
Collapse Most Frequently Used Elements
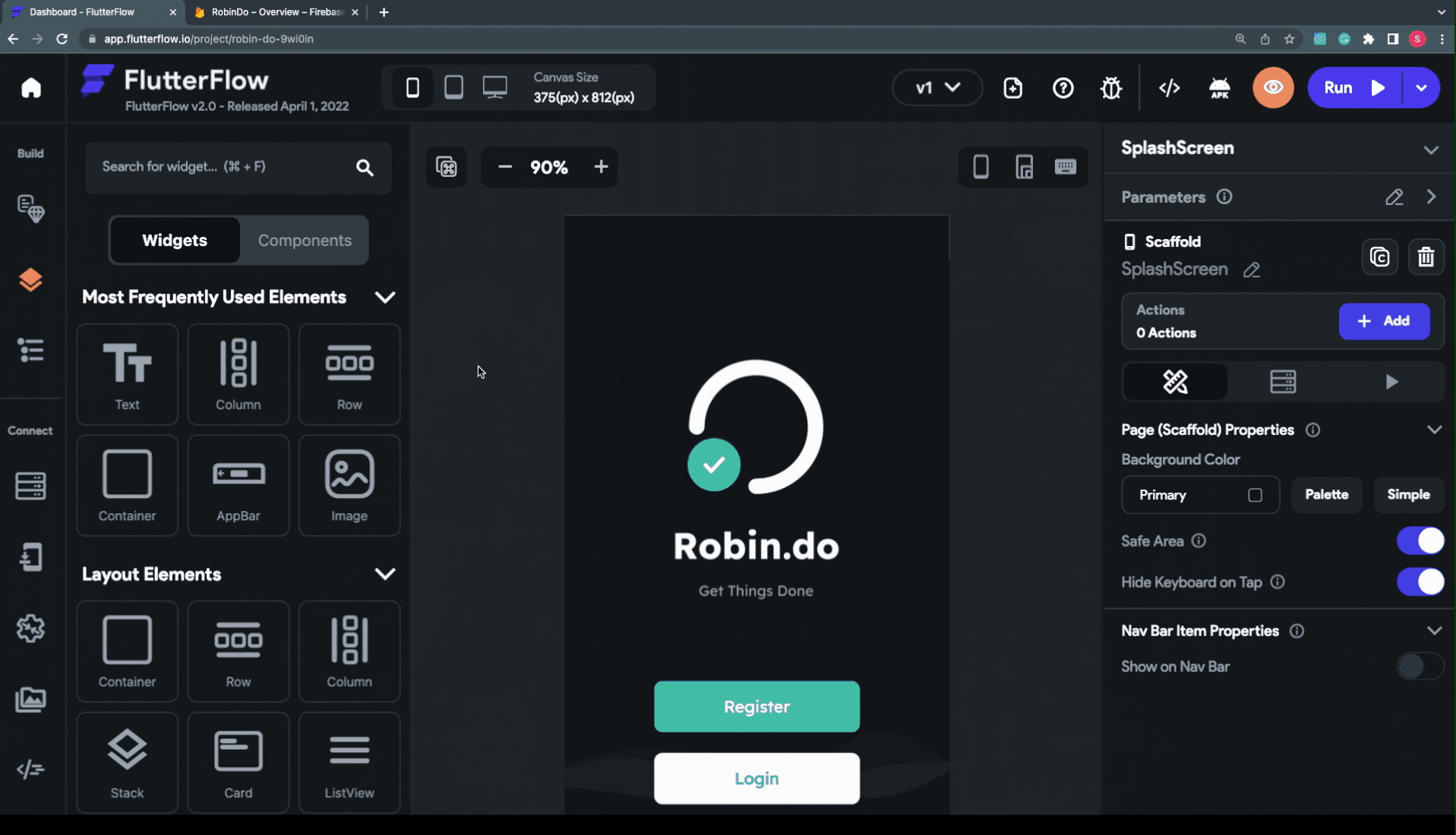point(385,298)
